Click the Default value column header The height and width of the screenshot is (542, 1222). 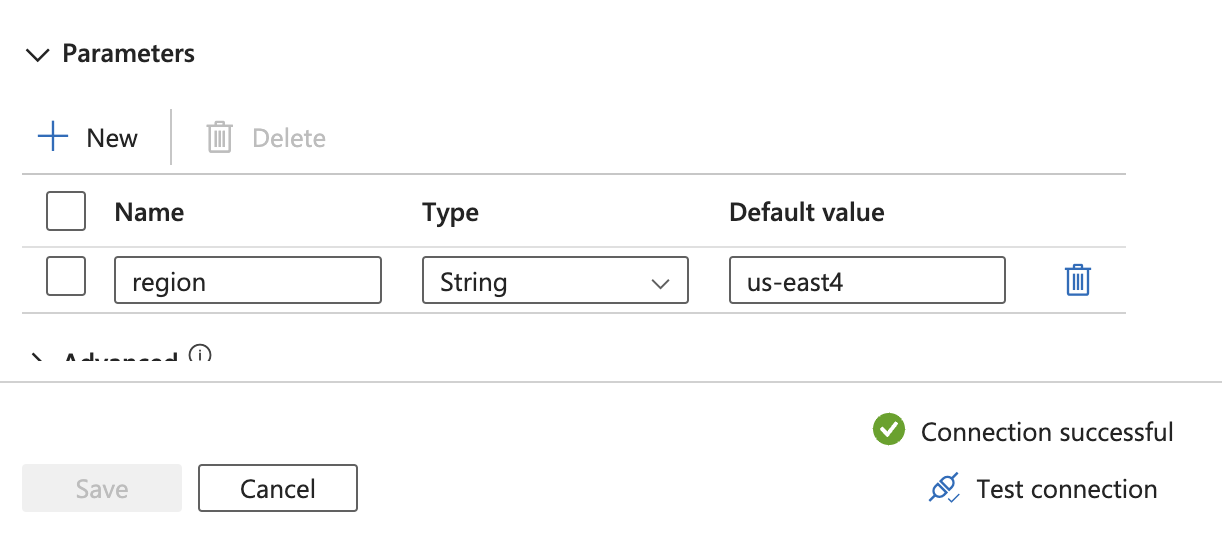click(806, 212)
